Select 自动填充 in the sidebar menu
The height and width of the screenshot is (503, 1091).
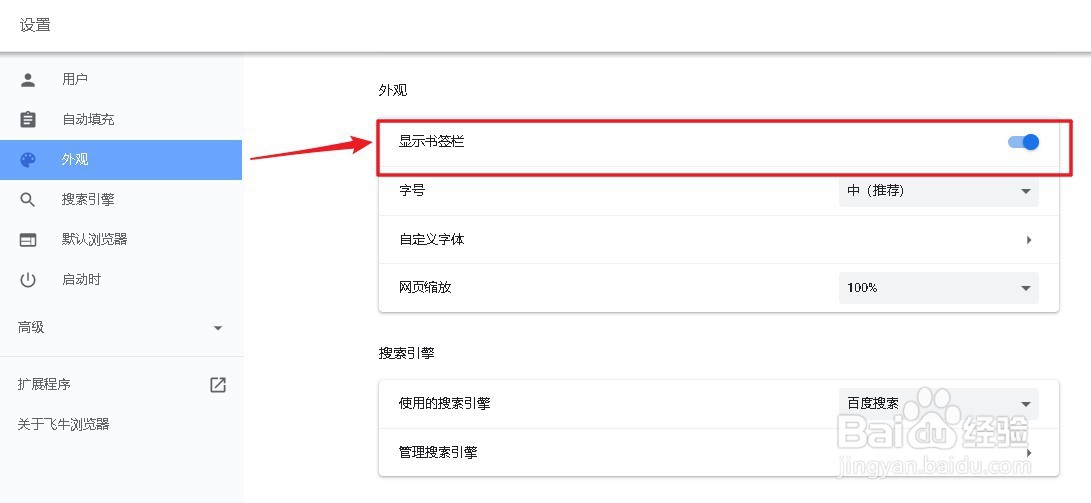(88, 119)
